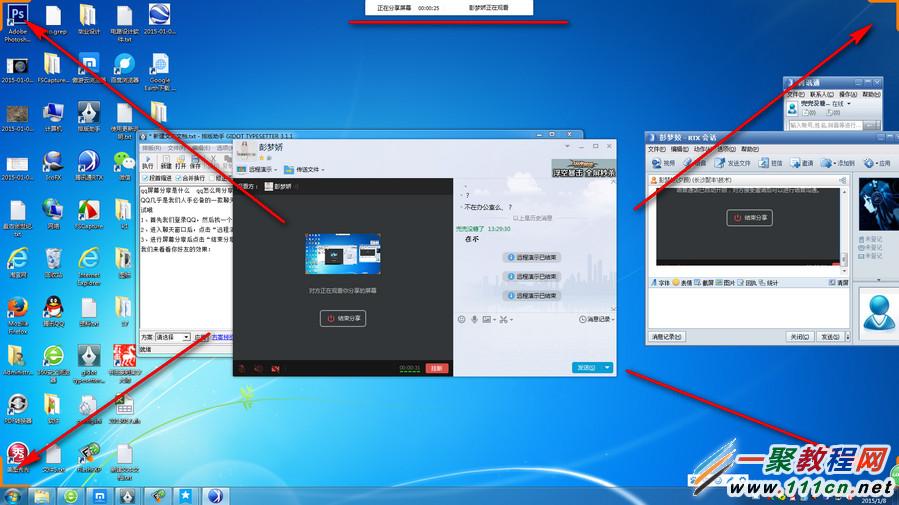Click 新建 new file icon in typesetter toolbar

pyautogui.click(x=166, y=162)
